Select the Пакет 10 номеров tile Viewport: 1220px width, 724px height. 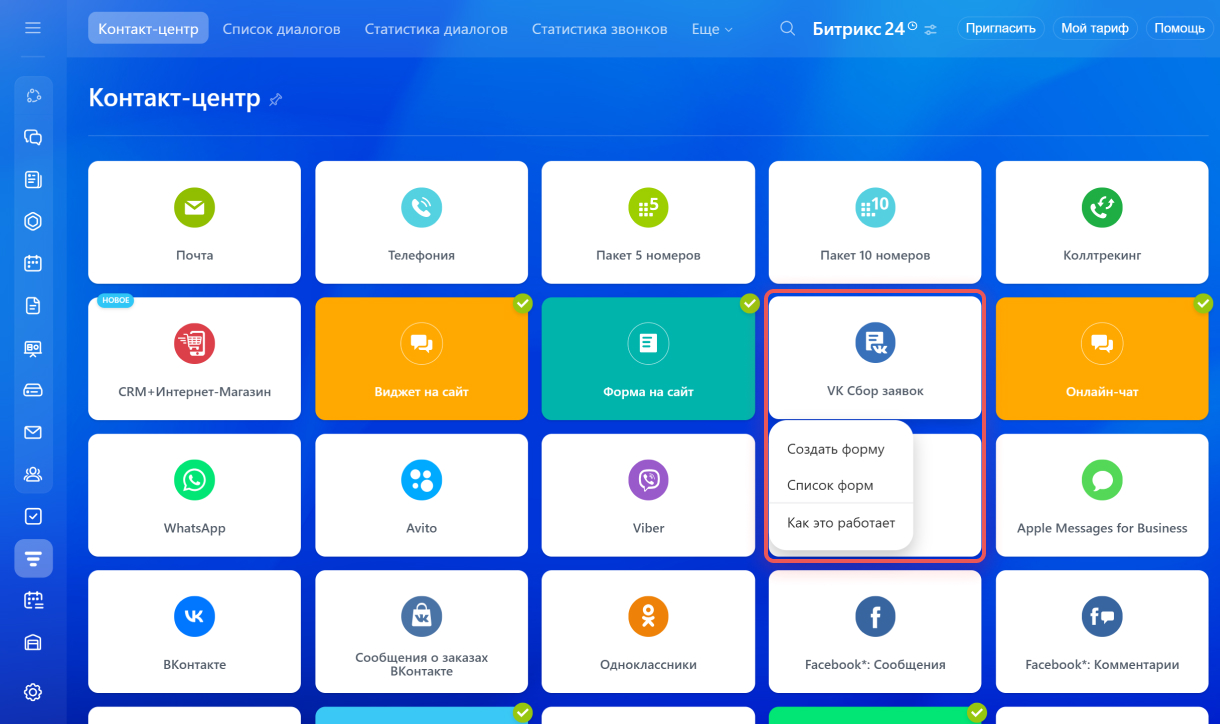(875, 222)
